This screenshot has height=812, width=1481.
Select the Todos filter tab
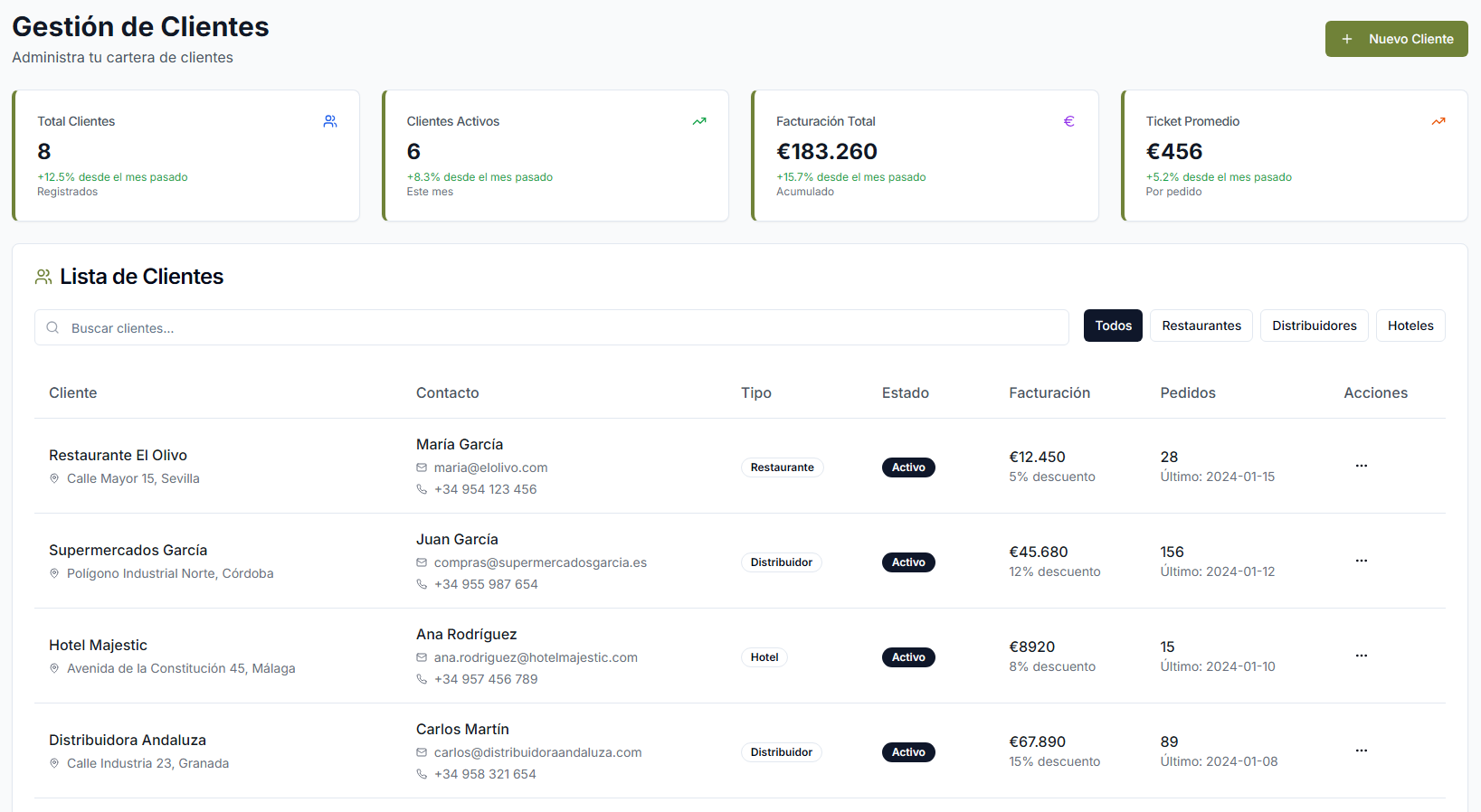pos(1113,326)
